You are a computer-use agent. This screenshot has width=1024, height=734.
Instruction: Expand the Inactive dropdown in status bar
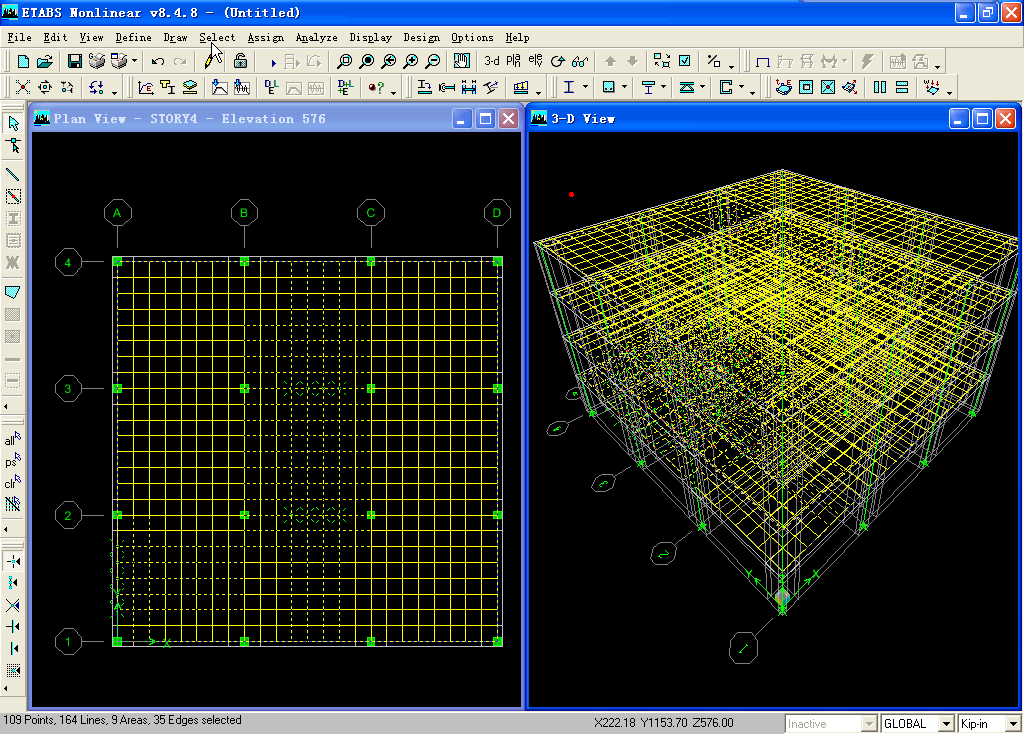click(x=869, y=724)
